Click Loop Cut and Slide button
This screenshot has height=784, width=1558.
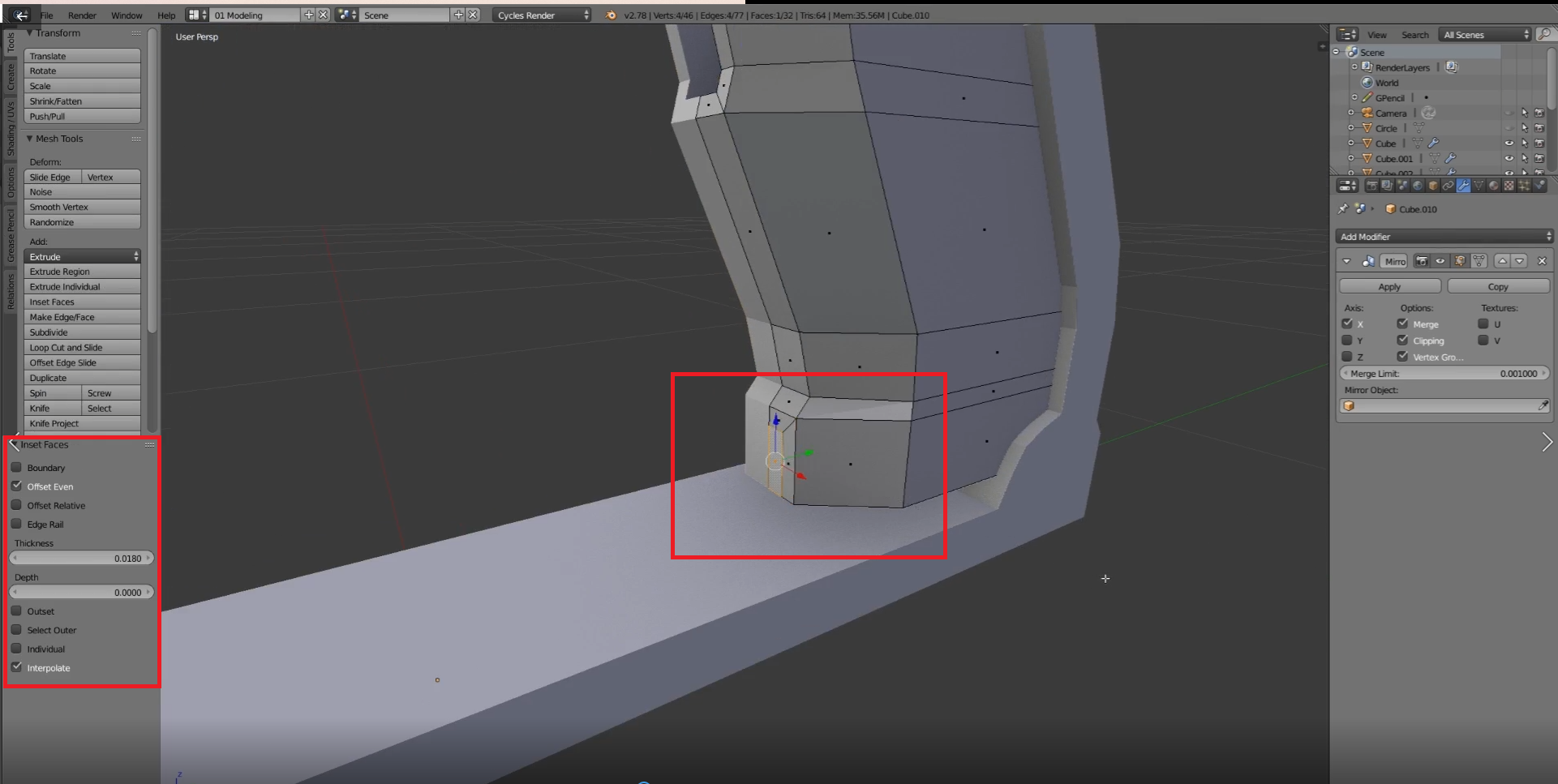click(82, 347)
